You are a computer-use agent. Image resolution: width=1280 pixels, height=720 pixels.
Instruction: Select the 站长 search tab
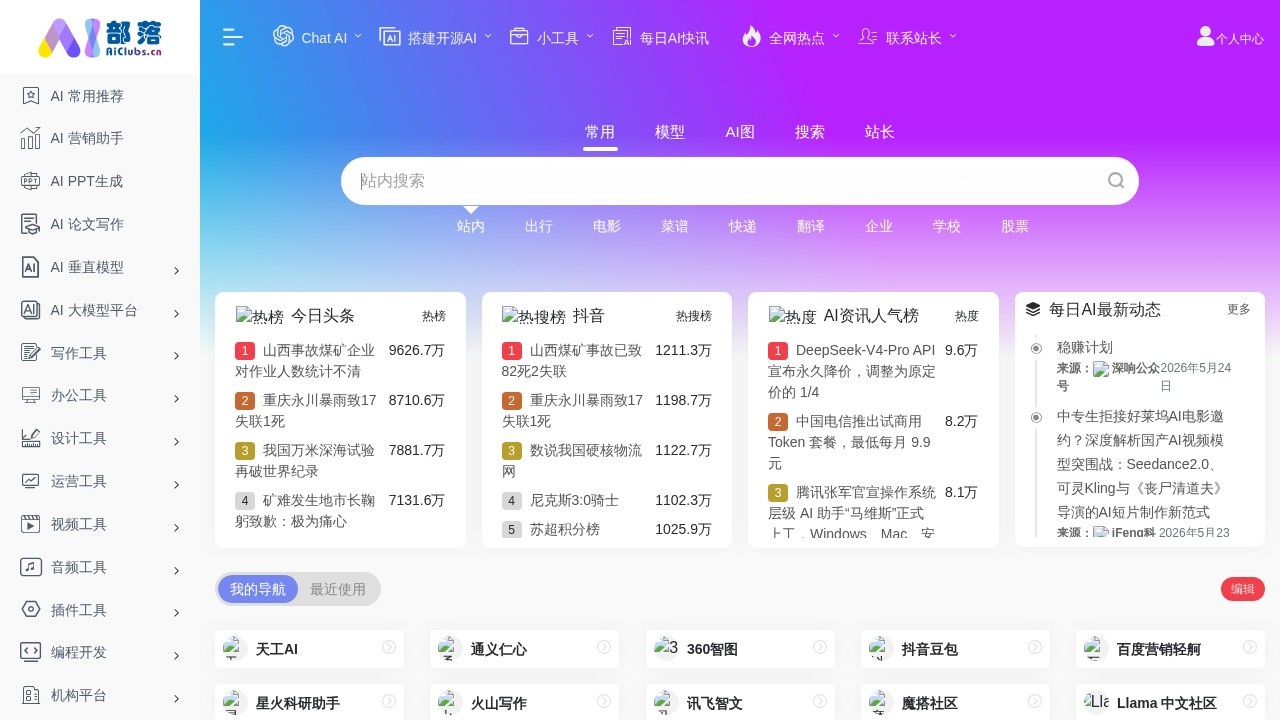[x=880, y=132]
